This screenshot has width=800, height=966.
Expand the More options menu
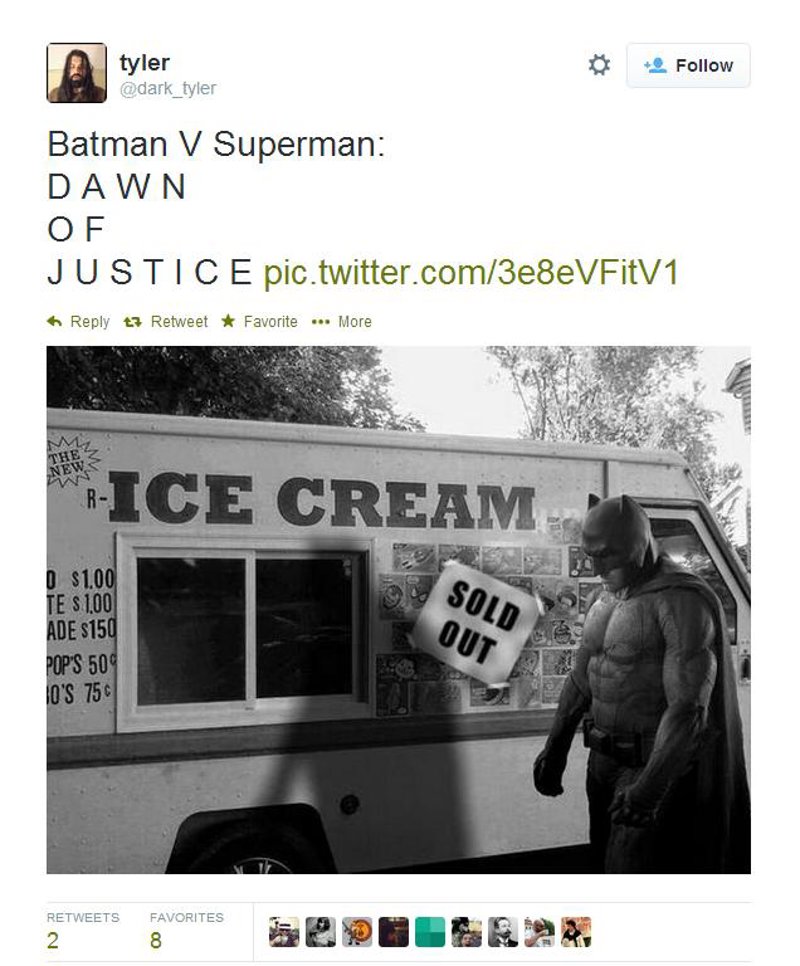[x=342, y=321]
